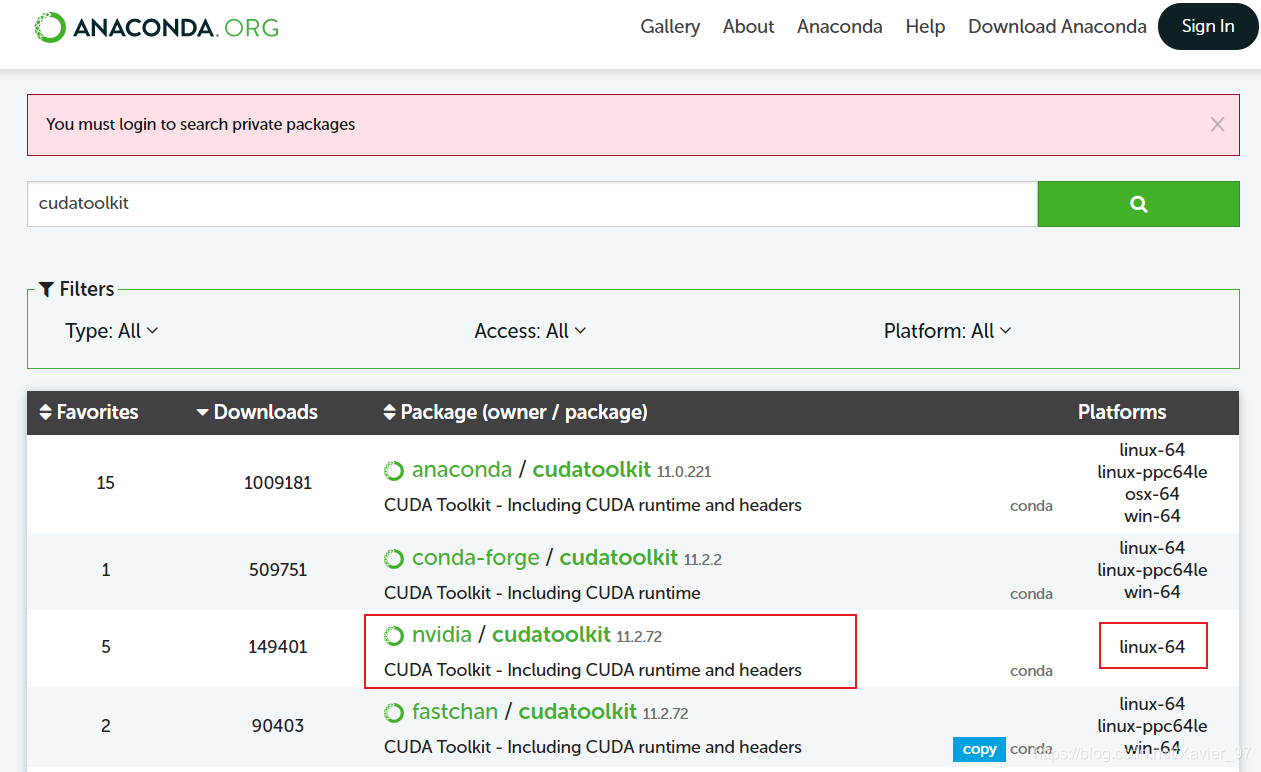
Task: Open conda-forge's cudatoolkit 11.2.2 package
Action: 619,558
